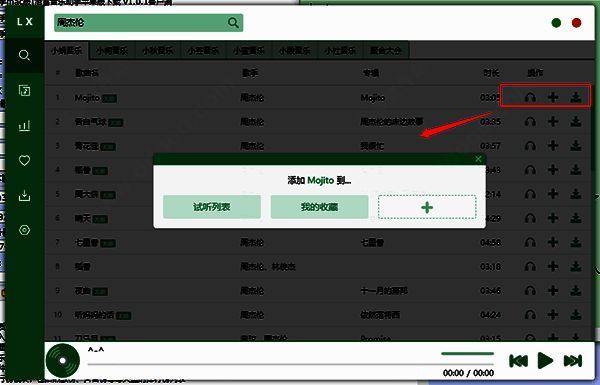Download 听妈妈的话
This screenshot has width=600, height=385.
pos(576,315)
